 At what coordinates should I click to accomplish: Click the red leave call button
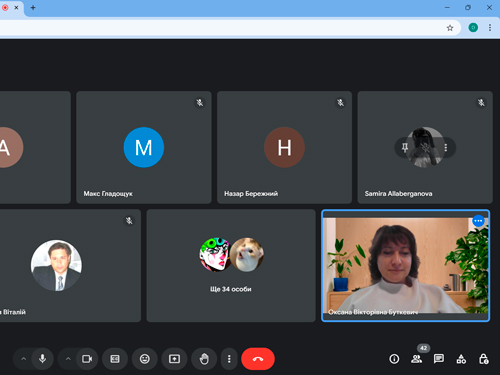[x=258, y=359]
